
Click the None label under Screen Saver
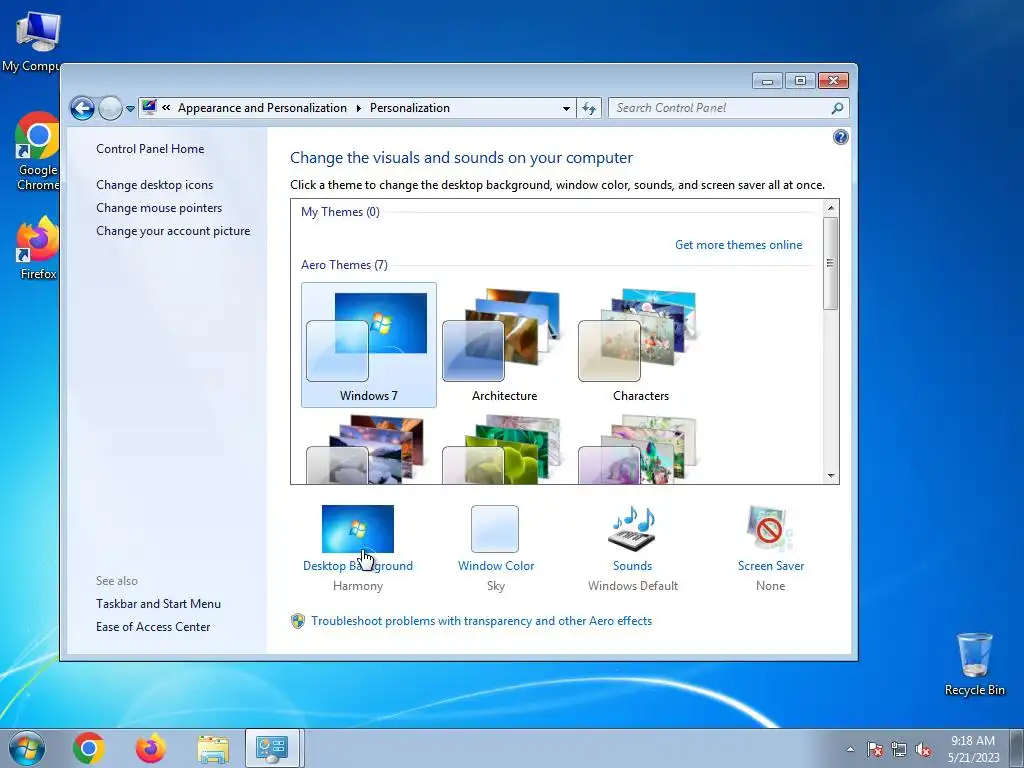pyautogui.click(x=771, y=586)
